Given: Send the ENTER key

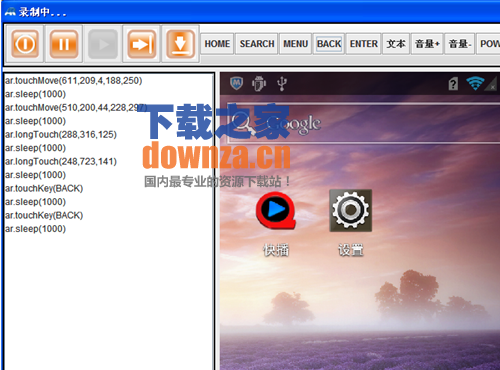Looking at the screenshot, I should click(x=363, y=44).
